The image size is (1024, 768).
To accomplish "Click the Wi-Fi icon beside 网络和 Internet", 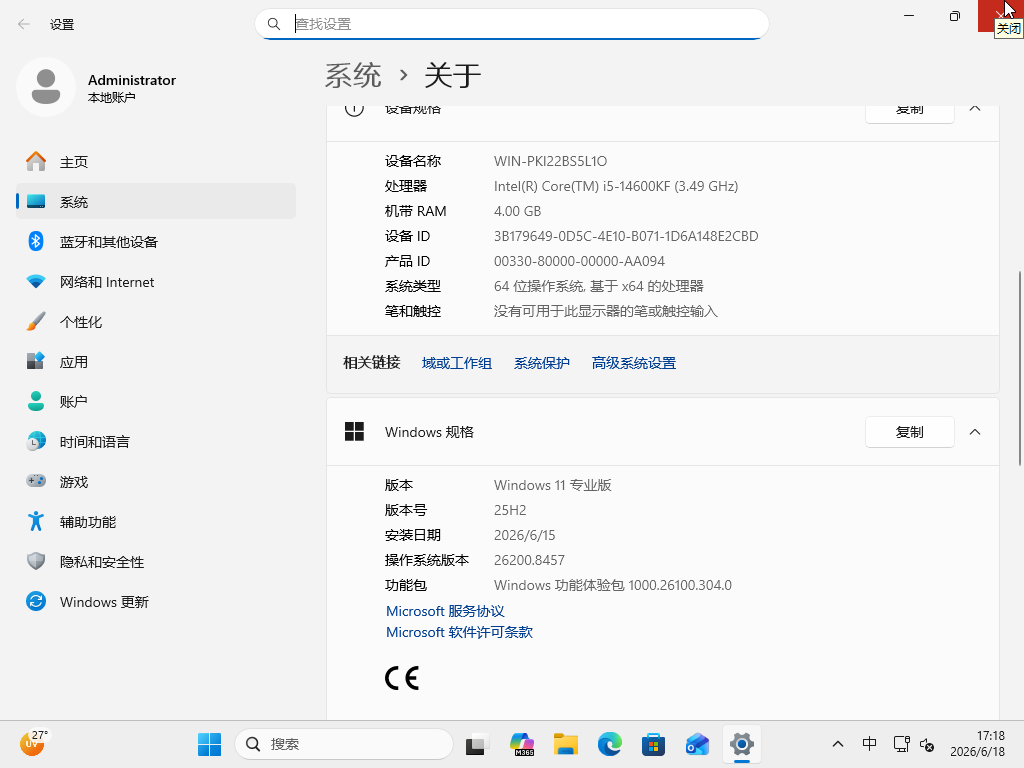I will click(36, 281).
